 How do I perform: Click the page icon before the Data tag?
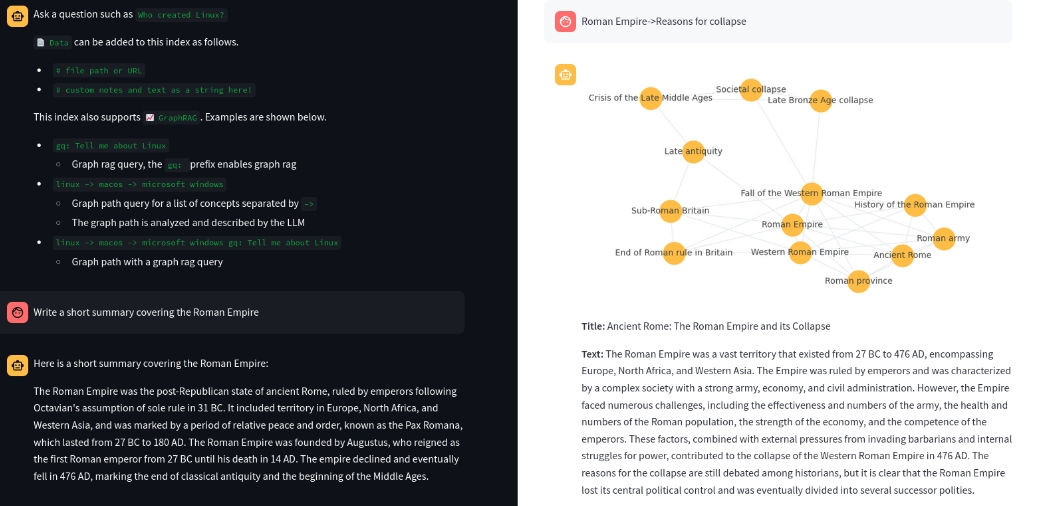(x=40, y=43)
